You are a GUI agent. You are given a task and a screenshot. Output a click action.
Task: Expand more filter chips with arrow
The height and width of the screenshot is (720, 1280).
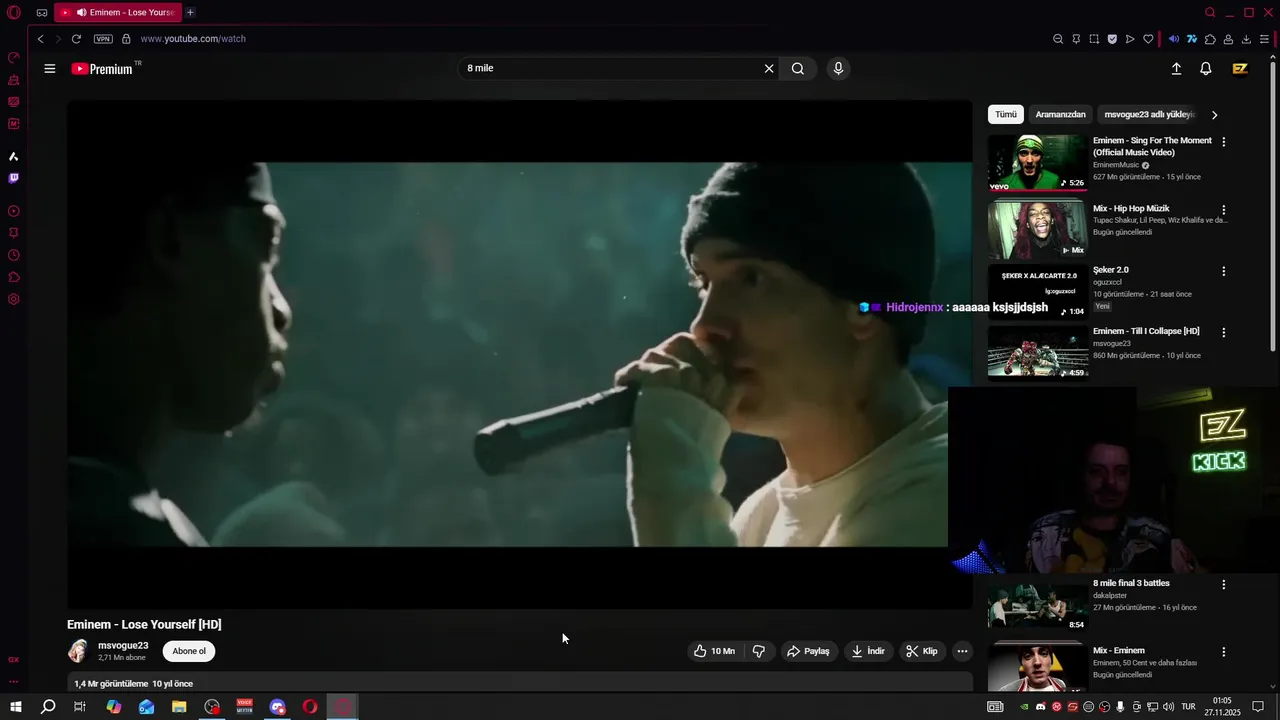(x=1214, y=115)
